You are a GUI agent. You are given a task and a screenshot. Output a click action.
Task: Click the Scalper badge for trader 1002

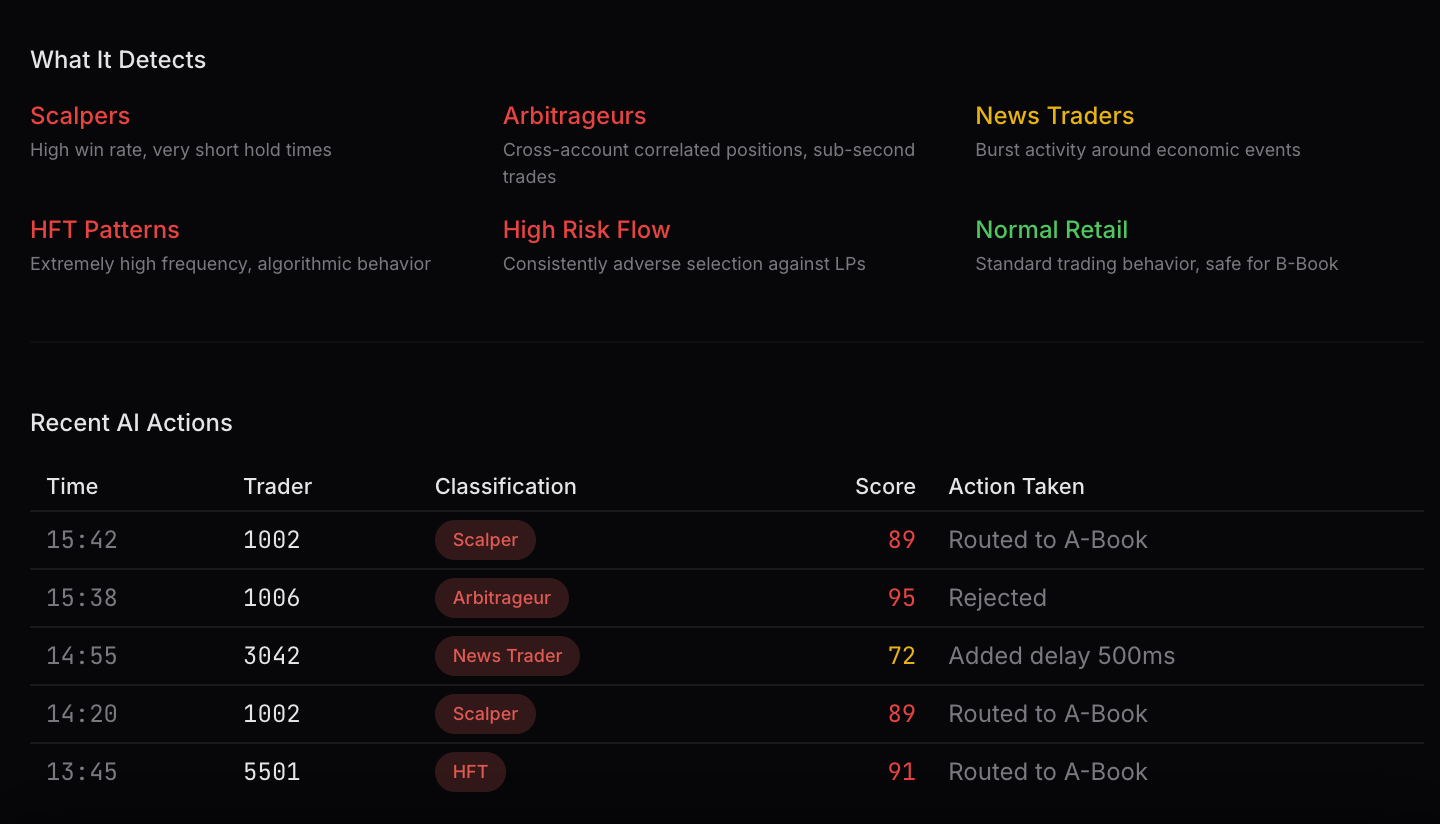(x=485, y=539)
